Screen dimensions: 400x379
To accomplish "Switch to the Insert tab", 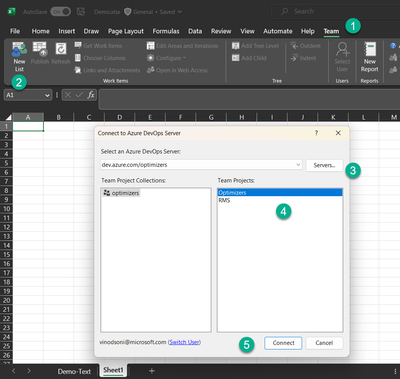I will tap(67, 31).
